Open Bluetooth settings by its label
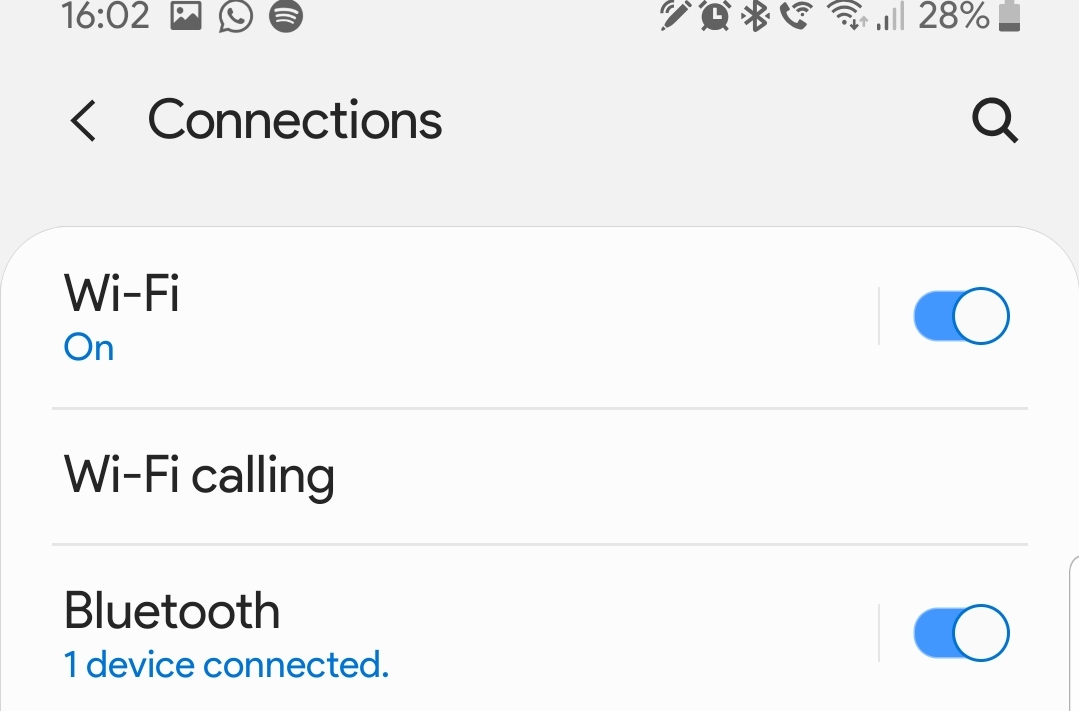1079x711 pixels. click(172, 610)
